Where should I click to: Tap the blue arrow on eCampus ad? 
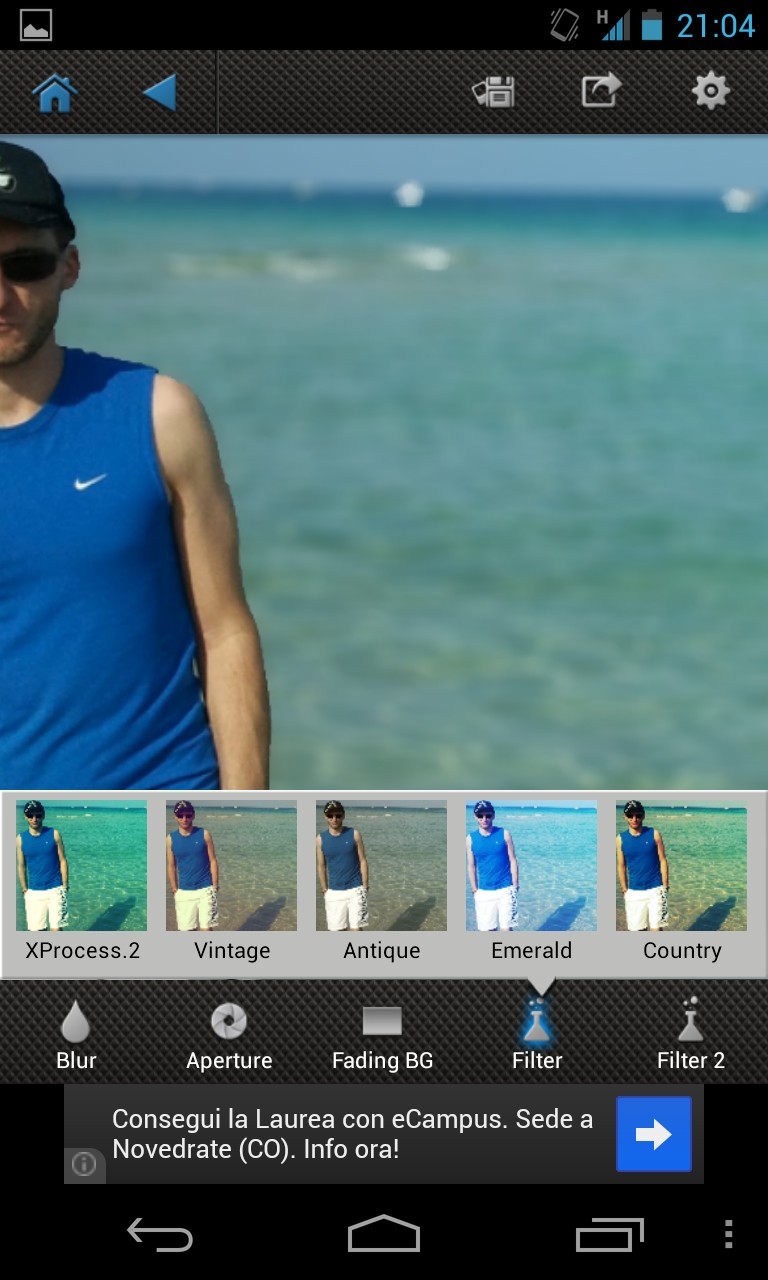[653, 1134]
